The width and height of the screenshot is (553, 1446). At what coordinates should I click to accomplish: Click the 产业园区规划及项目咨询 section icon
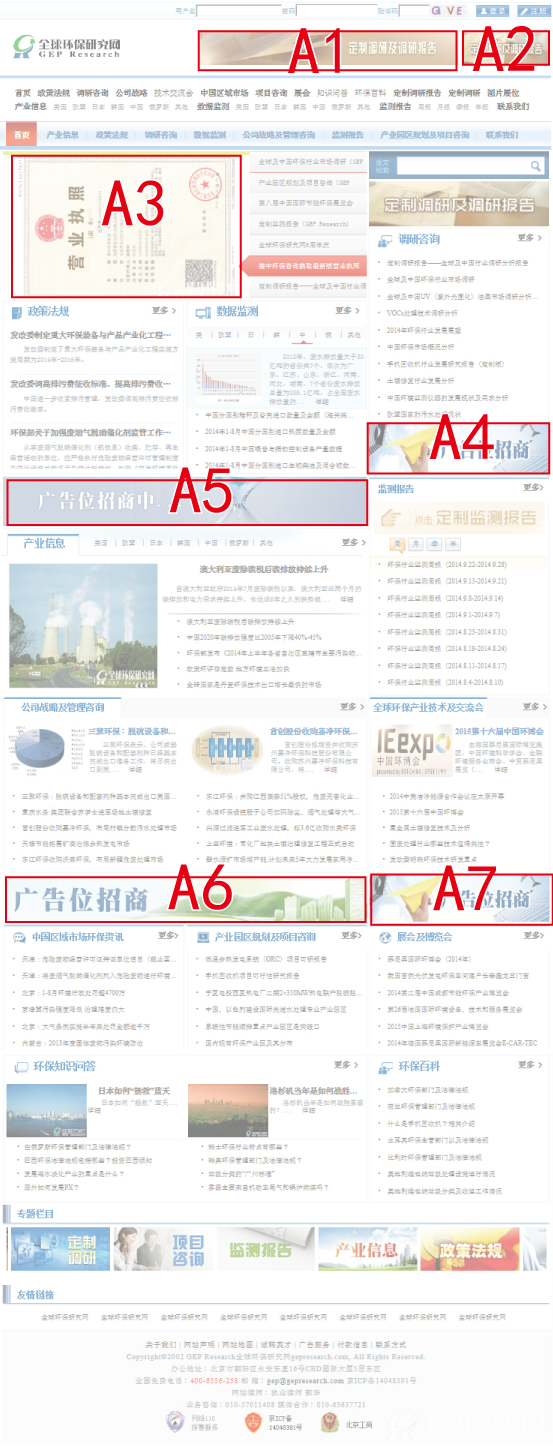202,937
